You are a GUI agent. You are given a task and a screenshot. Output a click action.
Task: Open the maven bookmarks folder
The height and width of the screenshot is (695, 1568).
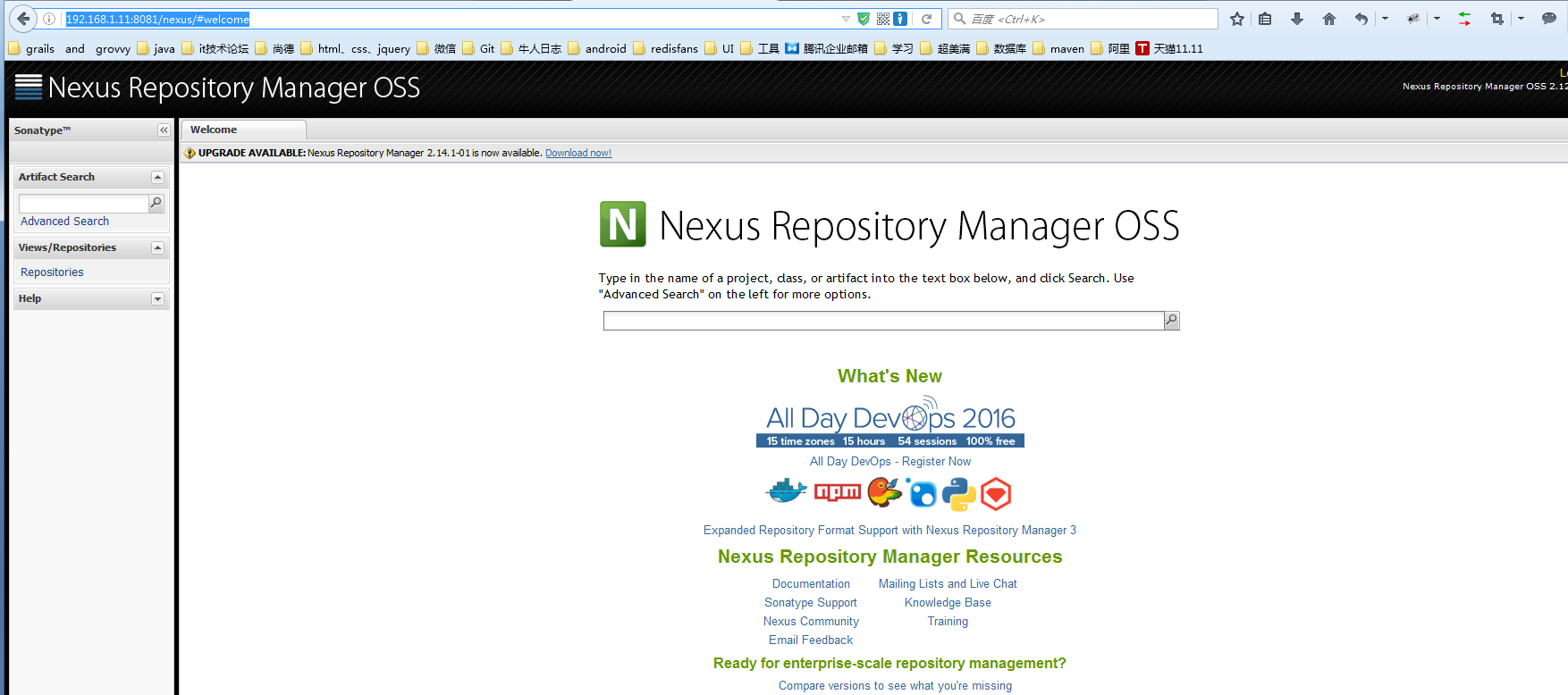click(x=1058, y=48)
